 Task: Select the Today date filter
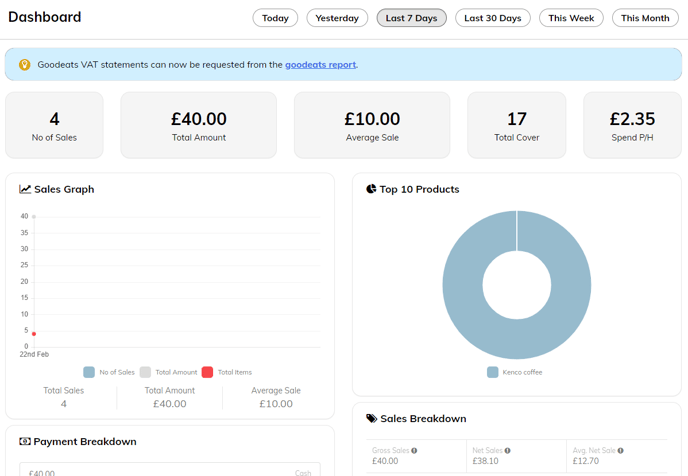coord(275,18)
